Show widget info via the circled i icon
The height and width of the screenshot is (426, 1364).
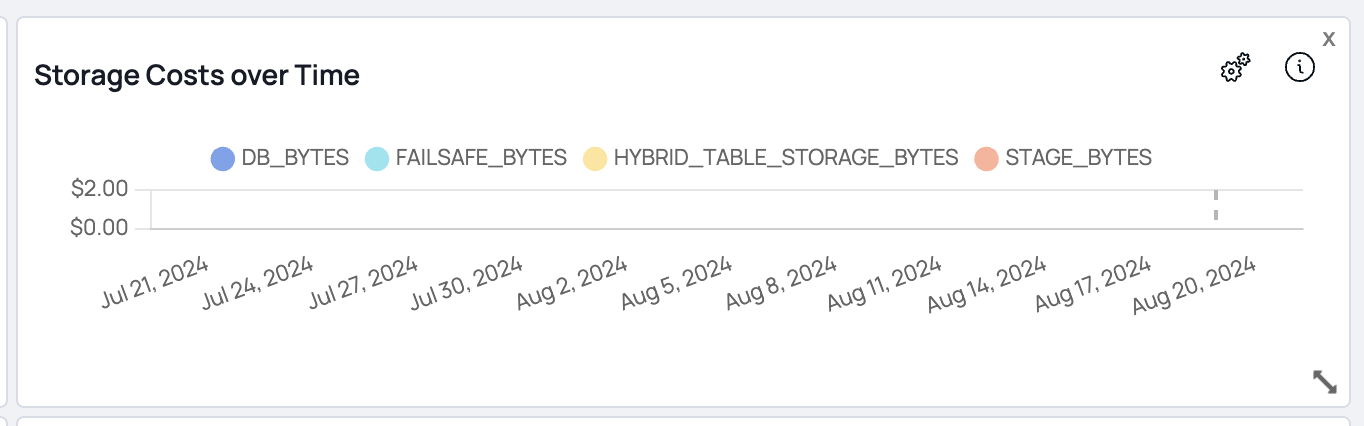coord(1299,68)
